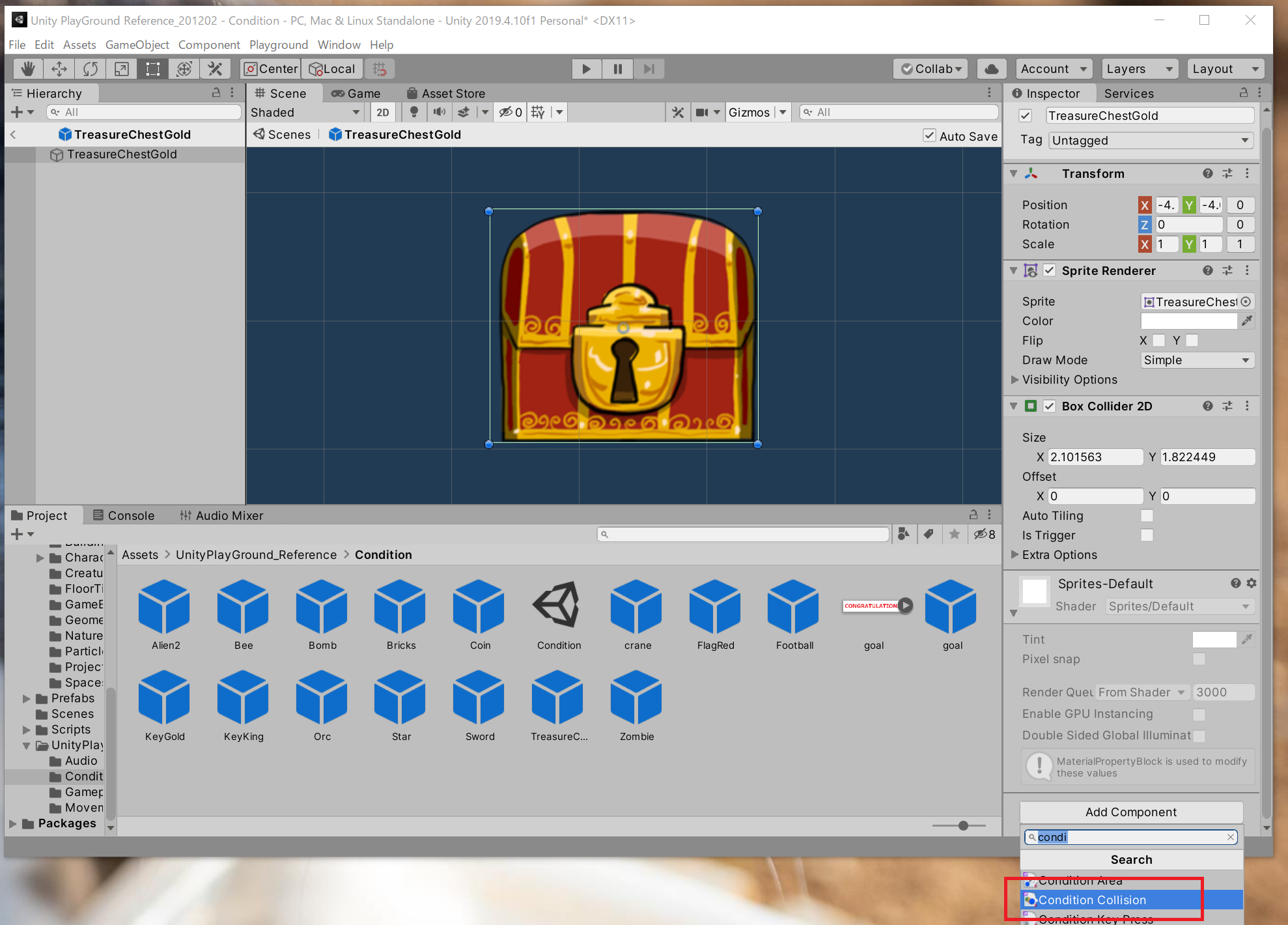
Task: Open Box Collider 2D help icon
Action: pos(1207,406)
